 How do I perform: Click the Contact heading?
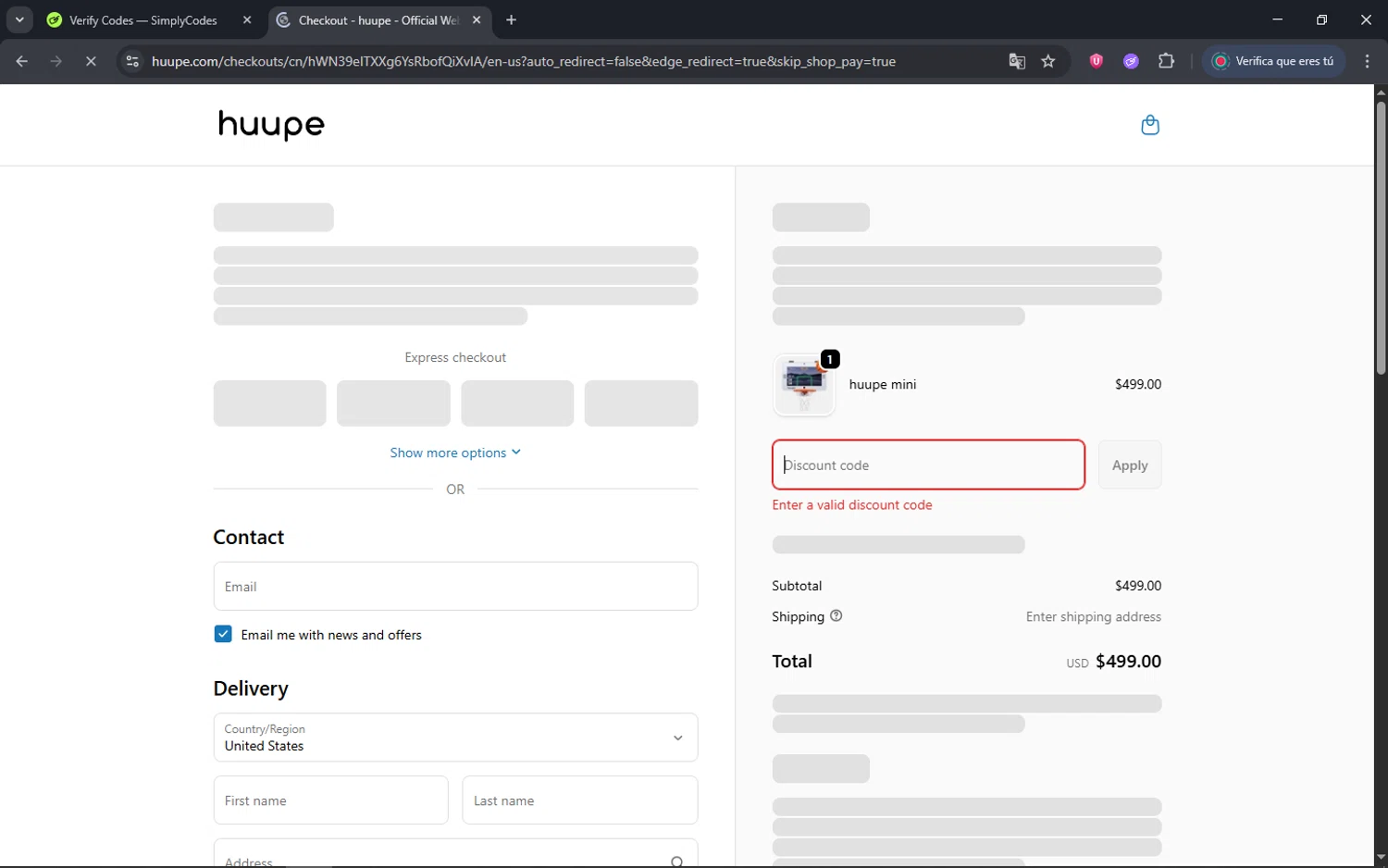[249, 538]
